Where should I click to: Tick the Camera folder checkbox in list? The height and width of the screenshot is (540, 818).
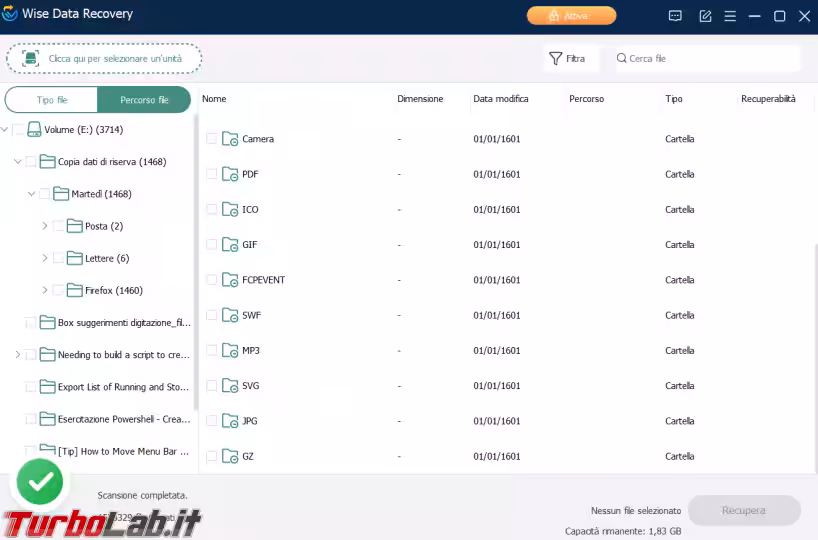[x=211, y=139]
